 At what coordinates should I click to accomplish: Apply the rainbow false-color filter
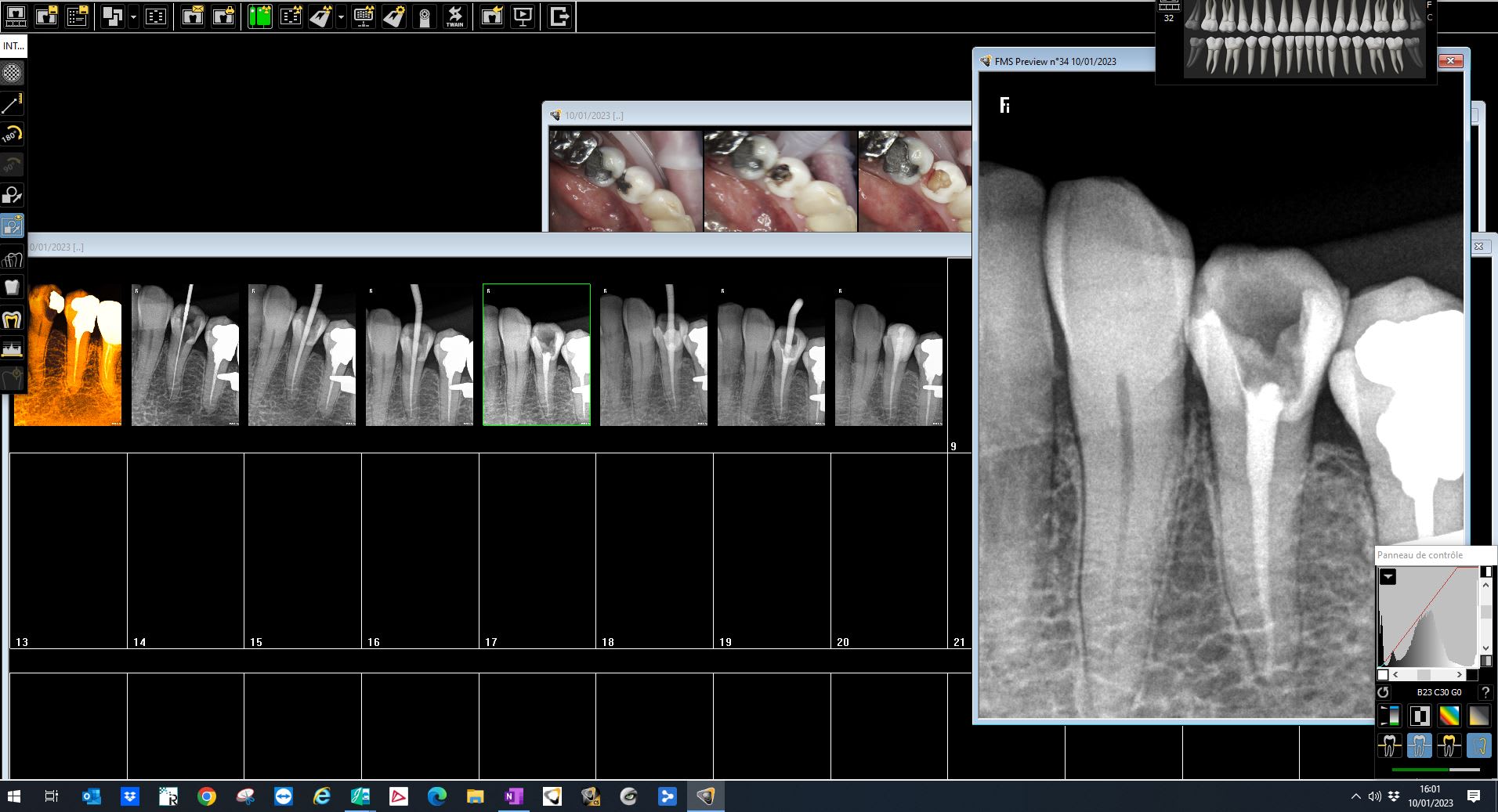(1449, 716)
